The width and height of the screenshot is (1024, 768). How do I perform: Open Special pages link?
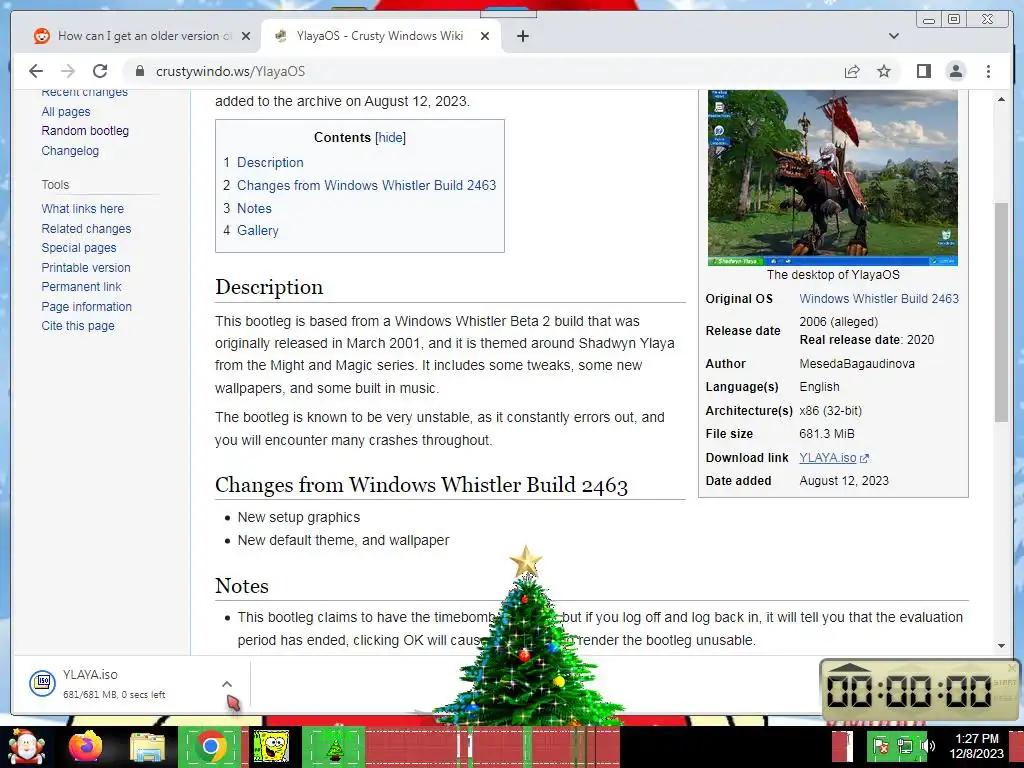pos(78,248)
